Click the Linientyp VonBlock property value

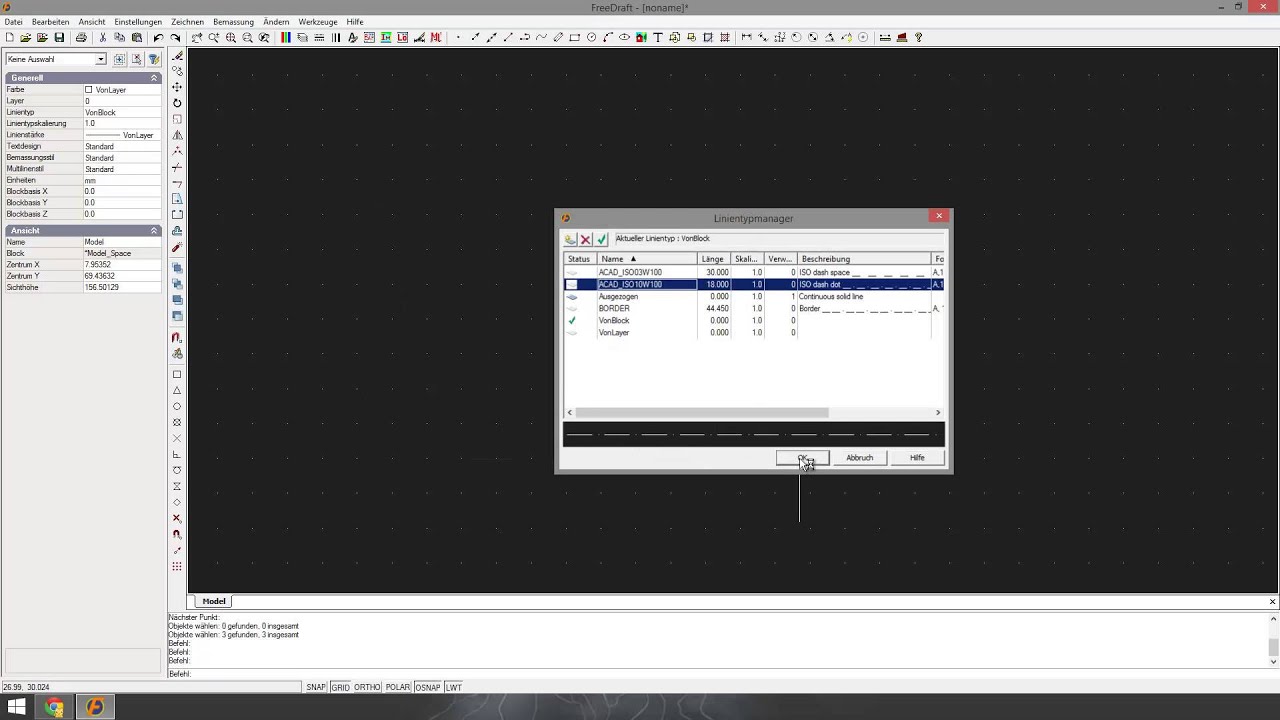122,112
